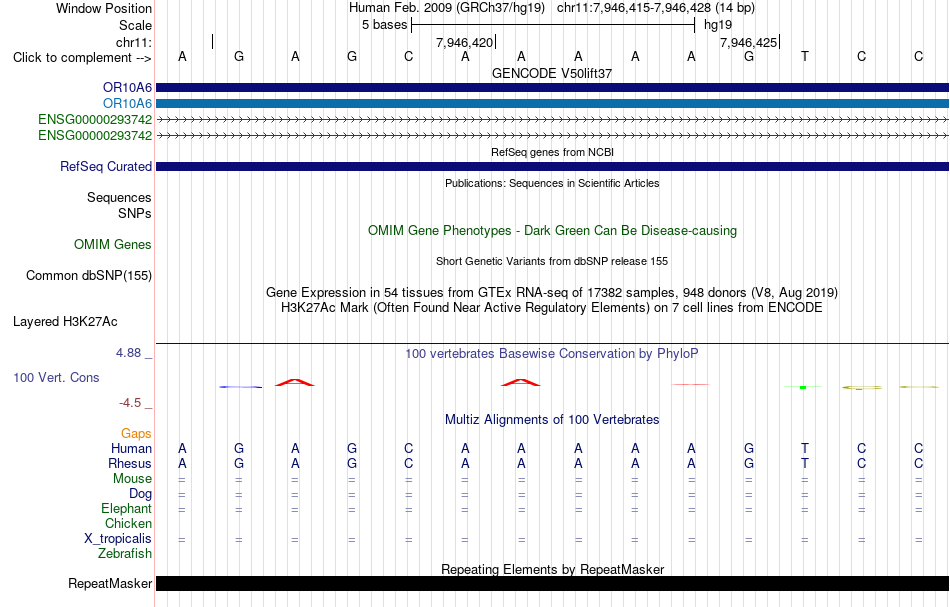
Task: Click the Elephant species row label
Action: click(x=127, y=509)
